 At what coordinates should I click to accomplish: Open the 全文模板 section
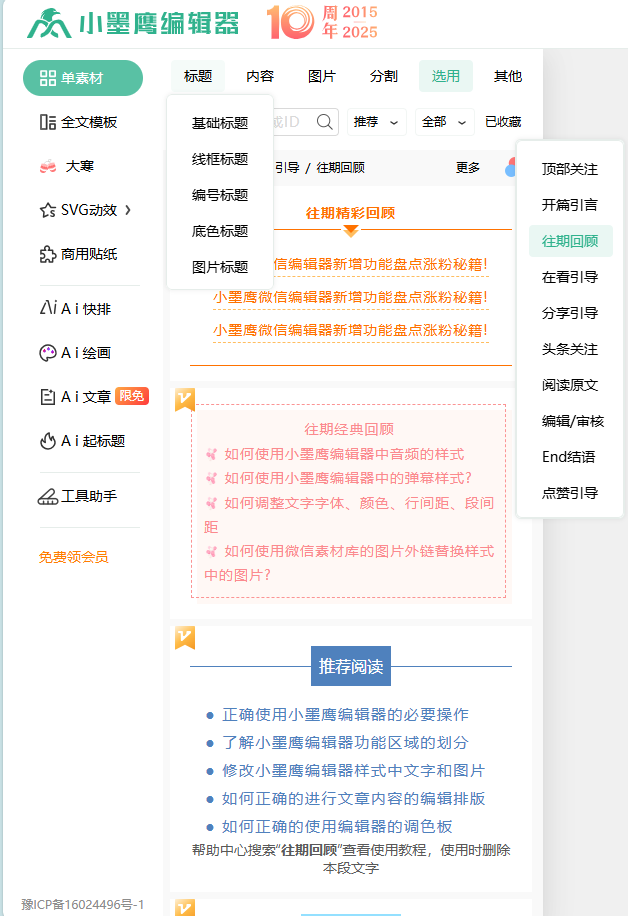point(79,122)
